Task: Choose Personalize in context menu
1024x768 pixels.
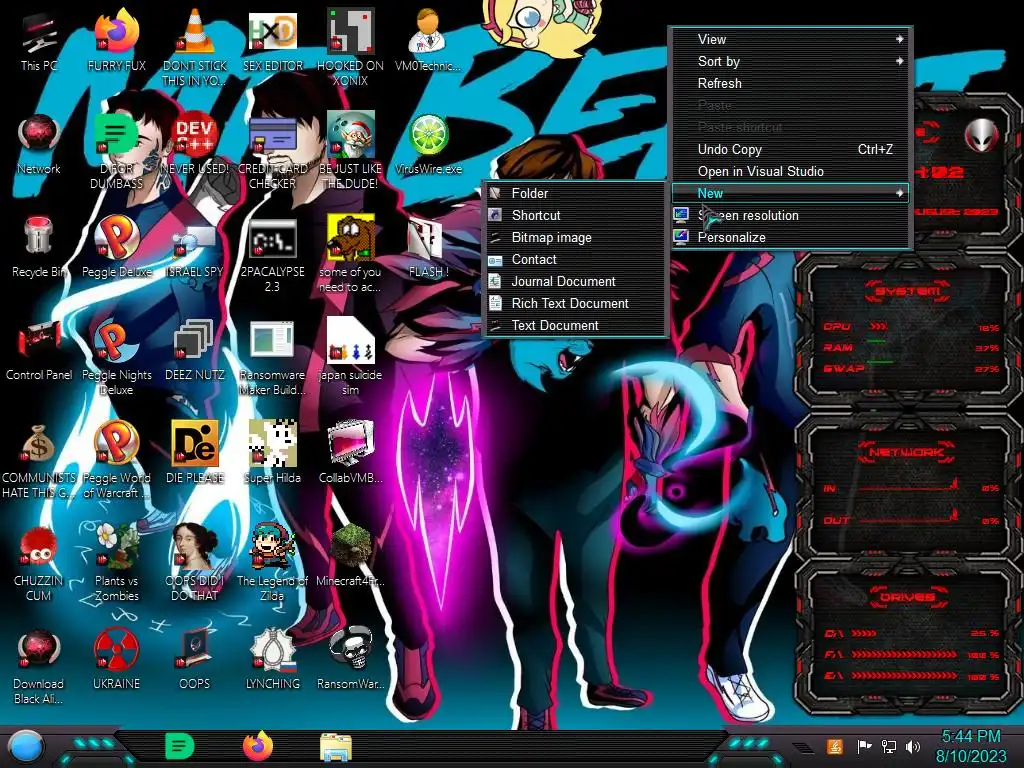Action: pos(791,238)
